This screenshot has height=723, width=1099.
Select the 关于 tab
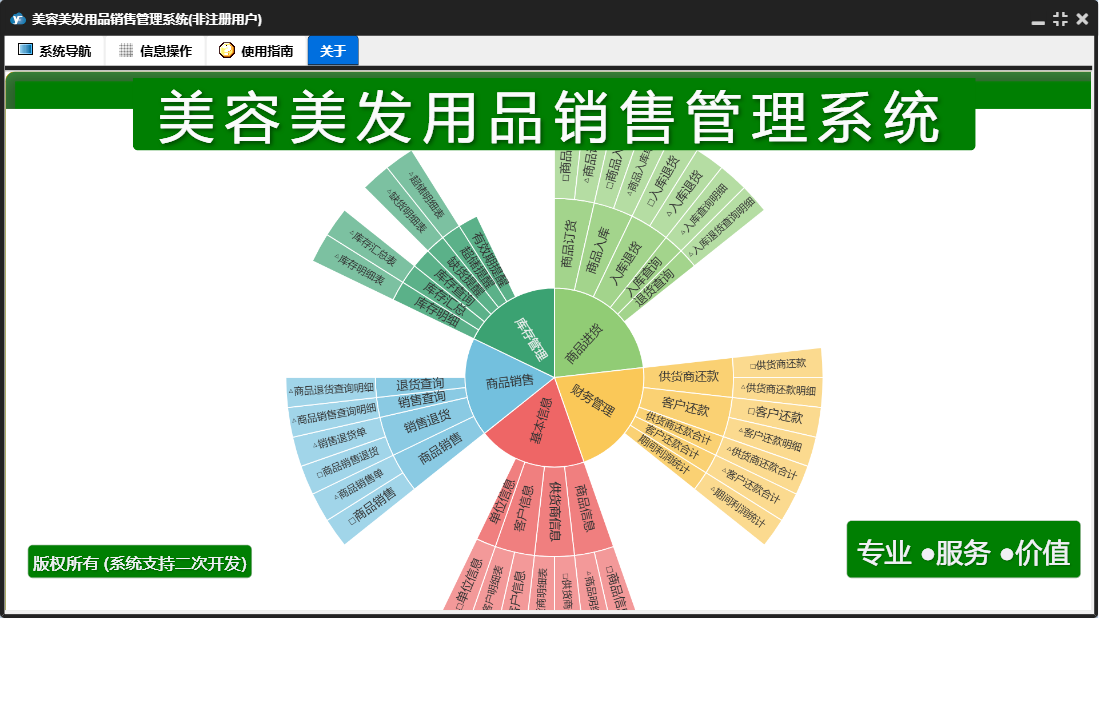point(333,50)
